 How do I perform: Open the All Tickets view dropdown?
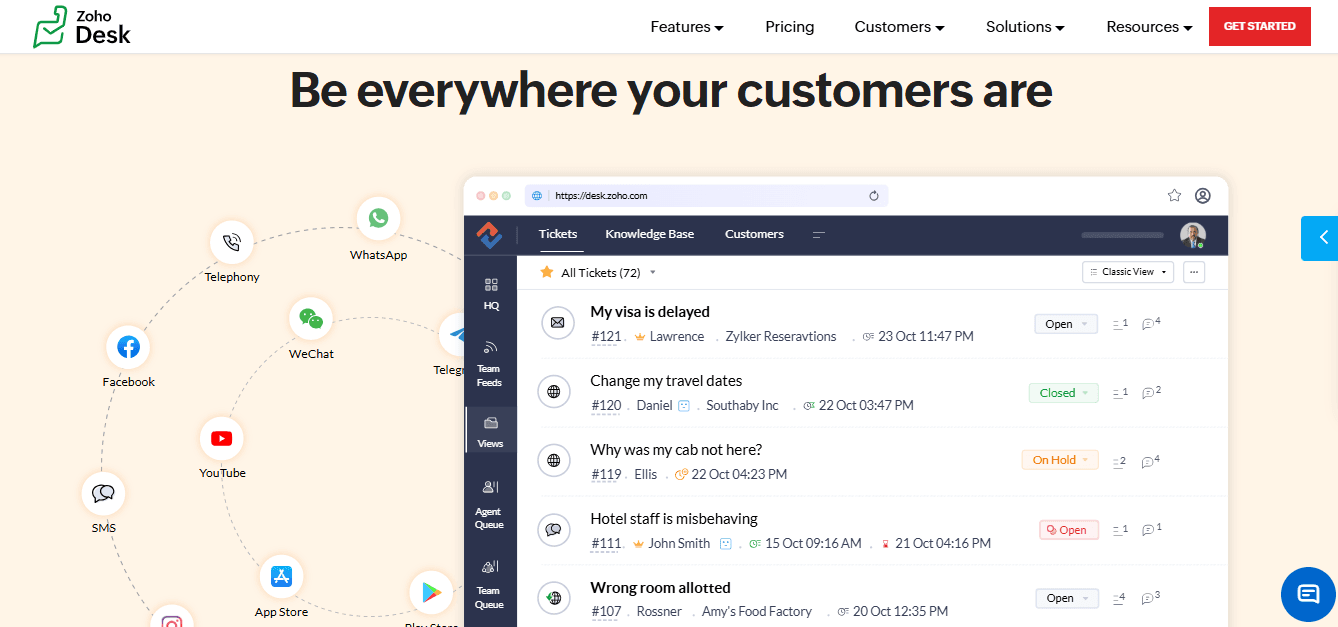[x=653, y=272]
